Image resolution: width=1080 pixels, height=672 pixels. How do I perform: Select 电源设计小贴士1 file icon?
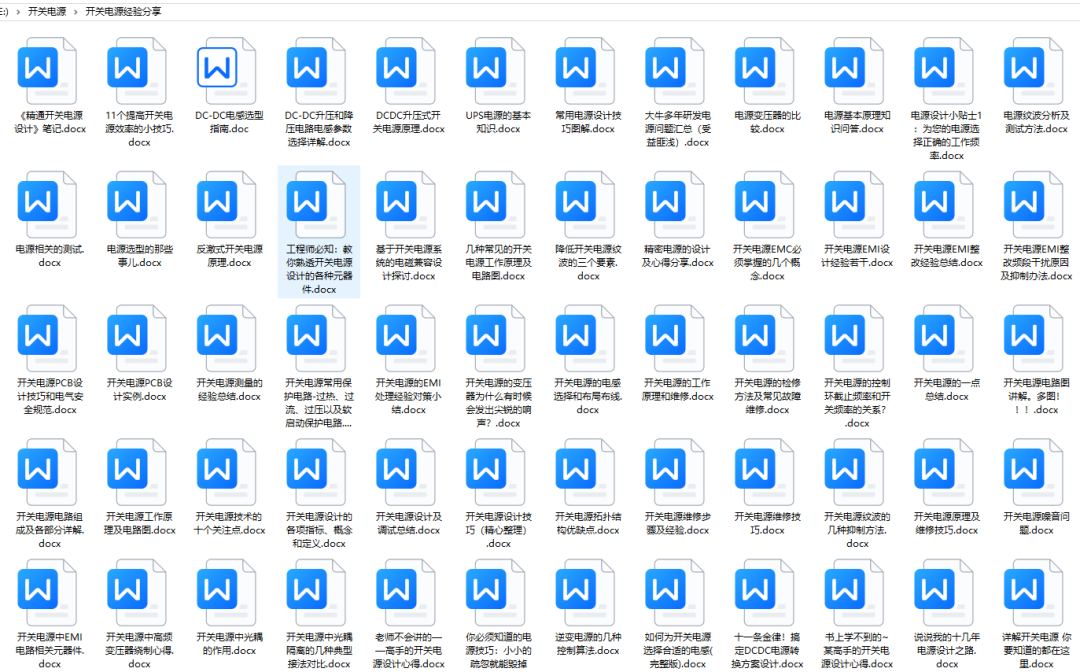point(944,71)
